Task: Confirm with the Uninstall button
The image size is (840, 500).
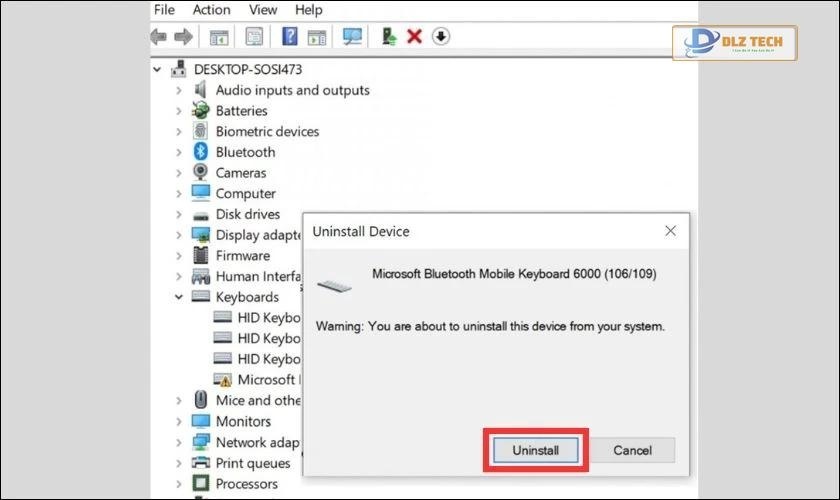Action: pos(536,450)
